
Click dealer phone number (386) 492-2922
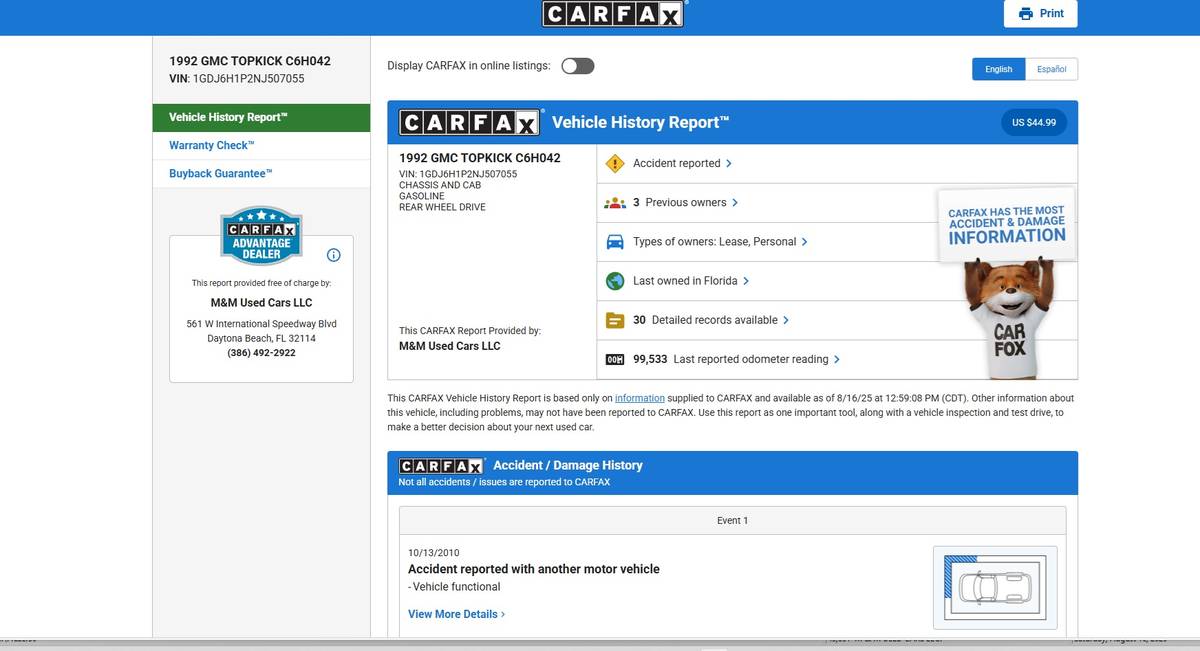pos(261,353)
